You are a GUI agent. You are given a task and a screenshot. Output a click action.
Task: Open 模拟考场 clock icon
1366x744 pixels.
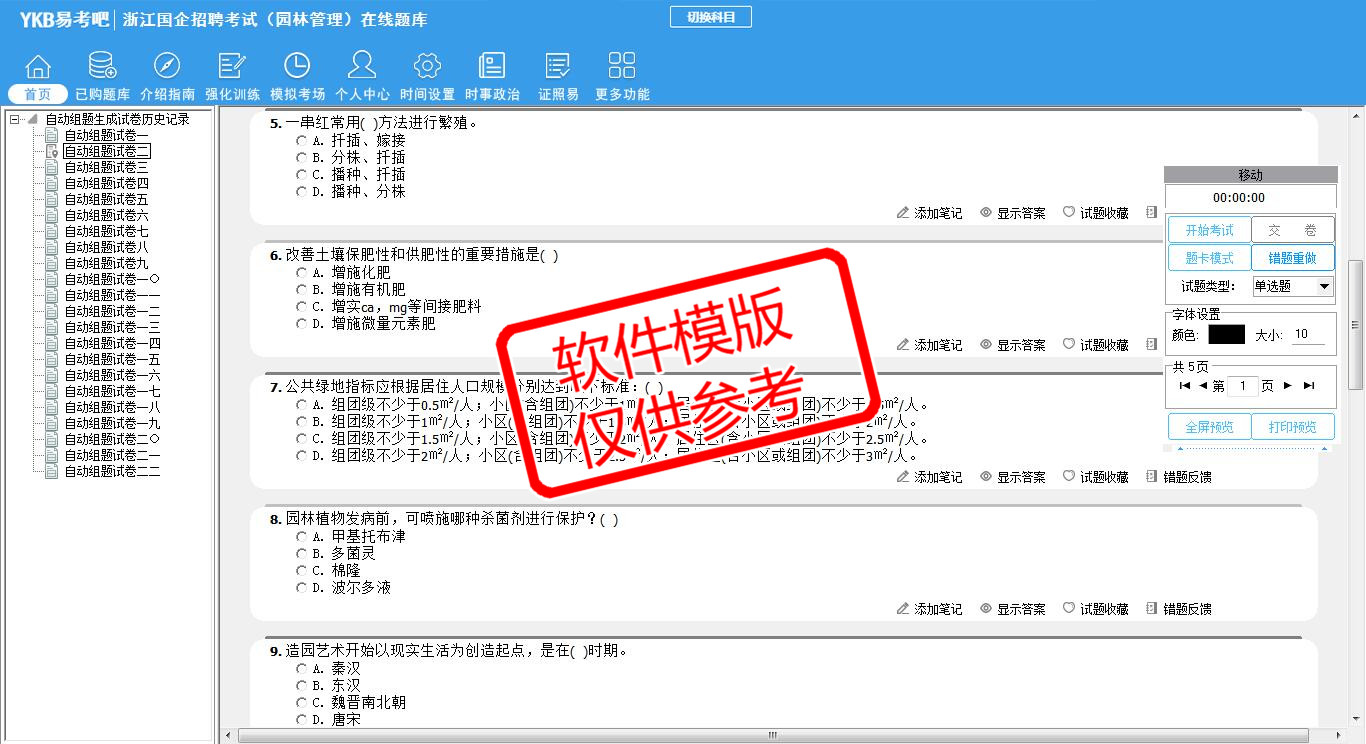(297, 66)
